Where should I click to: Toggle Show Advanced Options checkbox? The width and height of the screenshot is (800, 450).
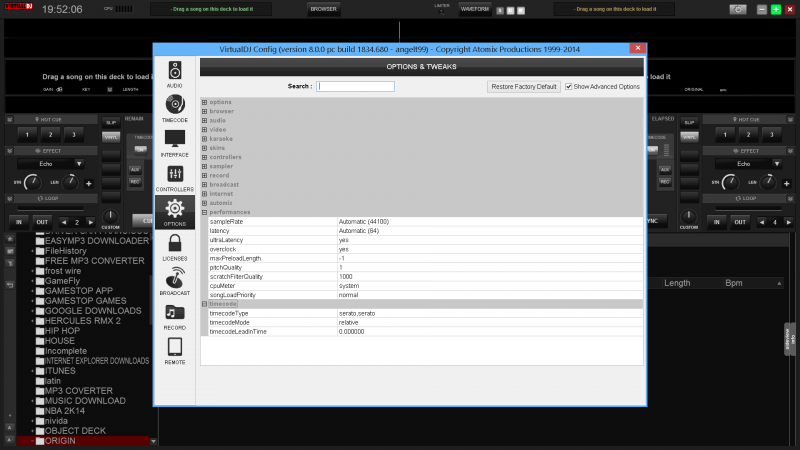(568, 87)
